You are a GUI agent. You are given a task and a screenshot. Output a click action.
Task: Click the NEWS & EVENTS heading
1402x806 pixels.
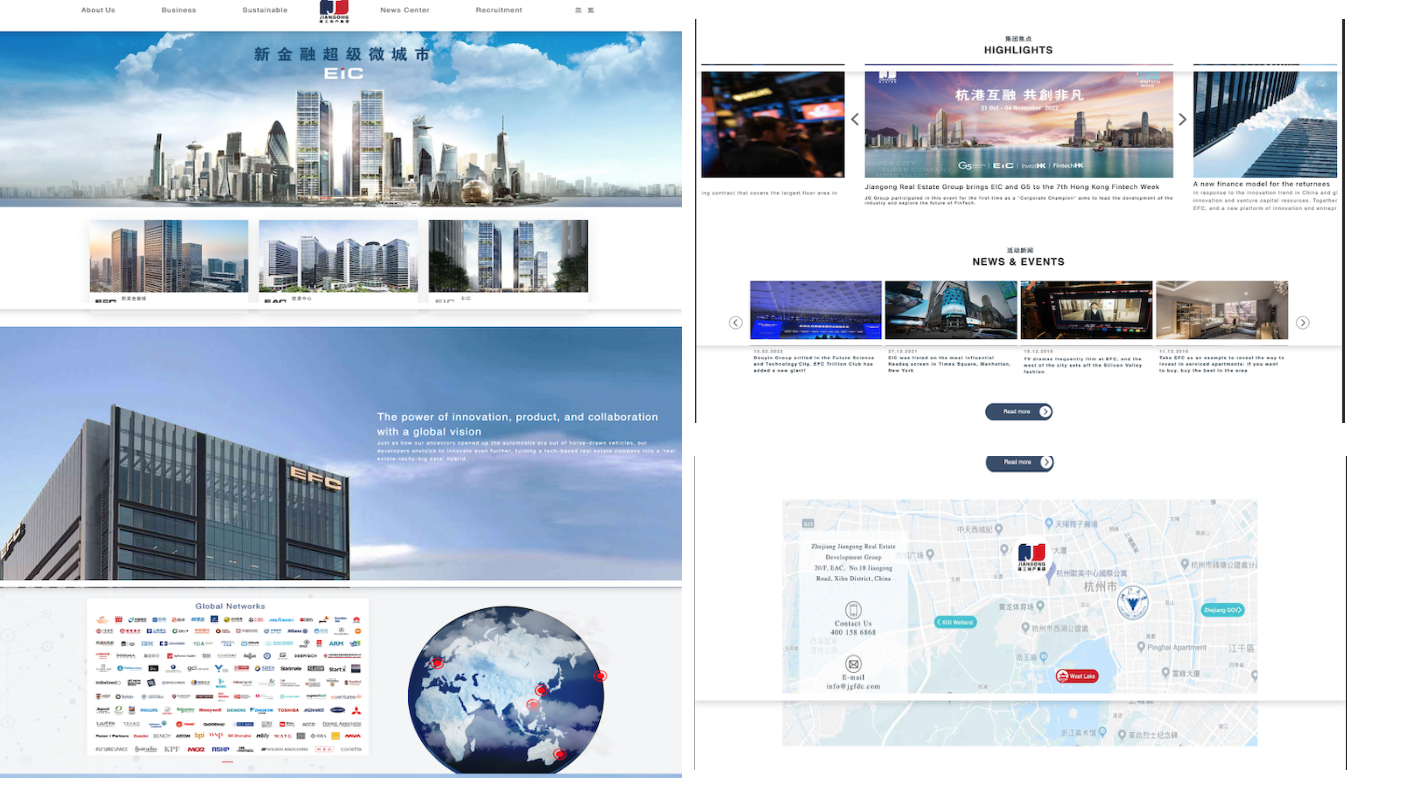[1018, 262]
